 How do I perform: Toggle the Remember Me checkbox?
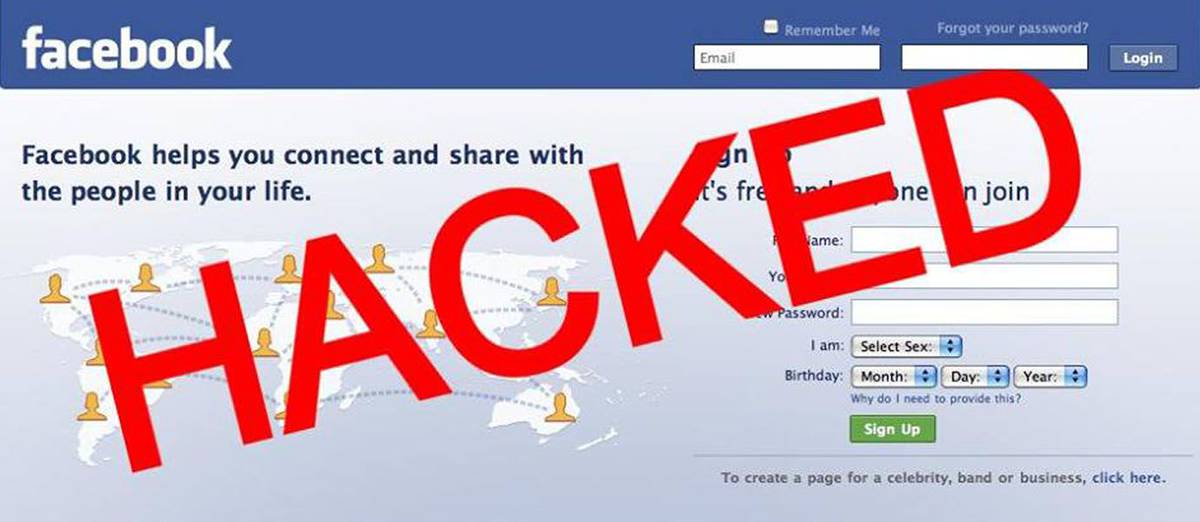click(x=771, y=28)
